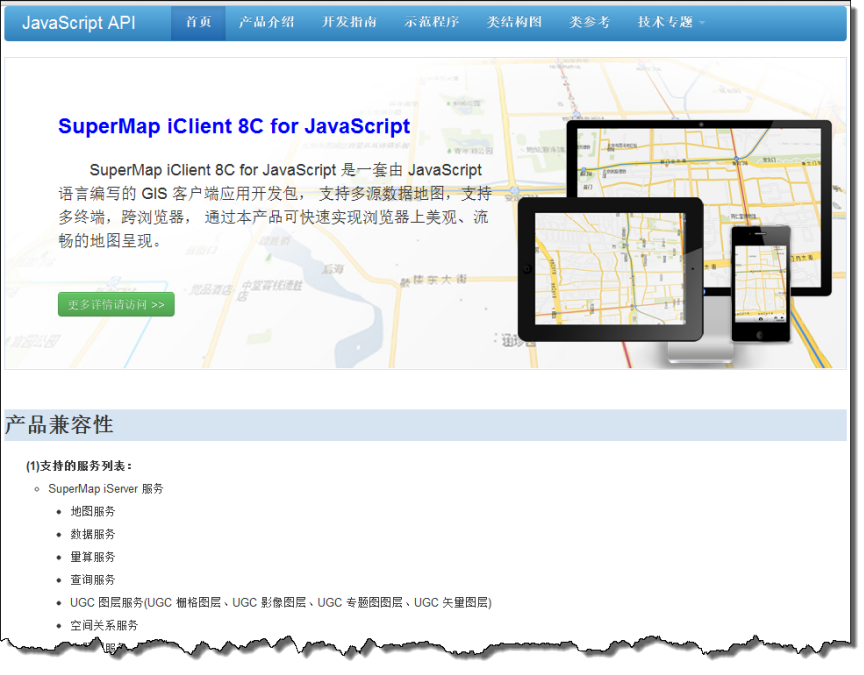The image size is (864, 675).
Task: Click the smartphone map image
Action: [760, 281]
